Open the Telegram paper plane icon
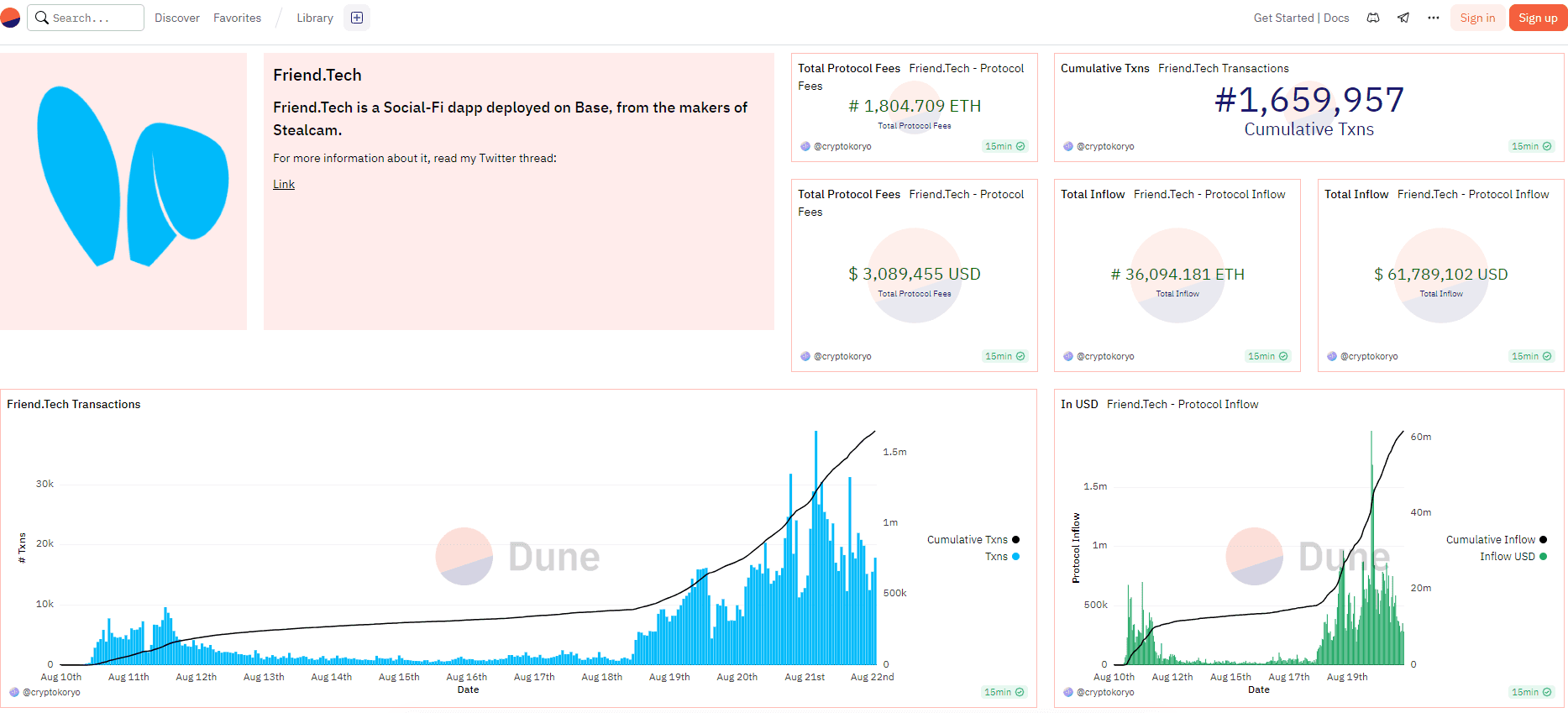1568x713 pixels. (x=1403, y=18)
